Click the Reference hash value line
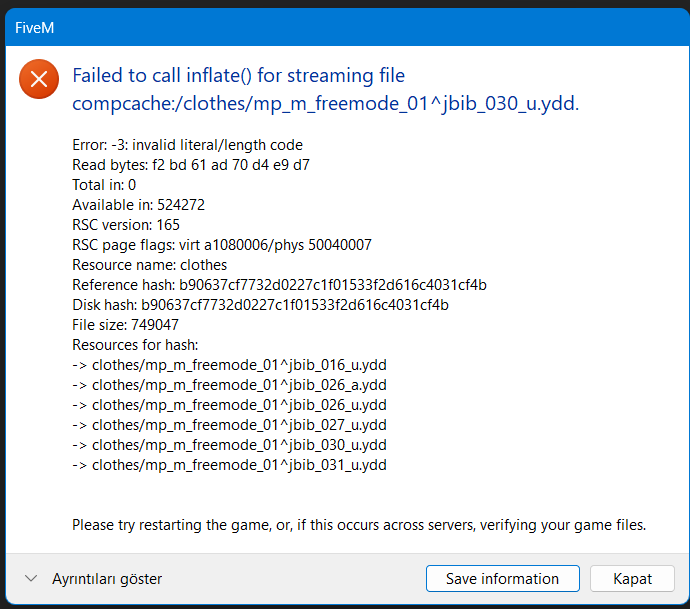Viewport: 690px width, 609px height. (279, 285)
